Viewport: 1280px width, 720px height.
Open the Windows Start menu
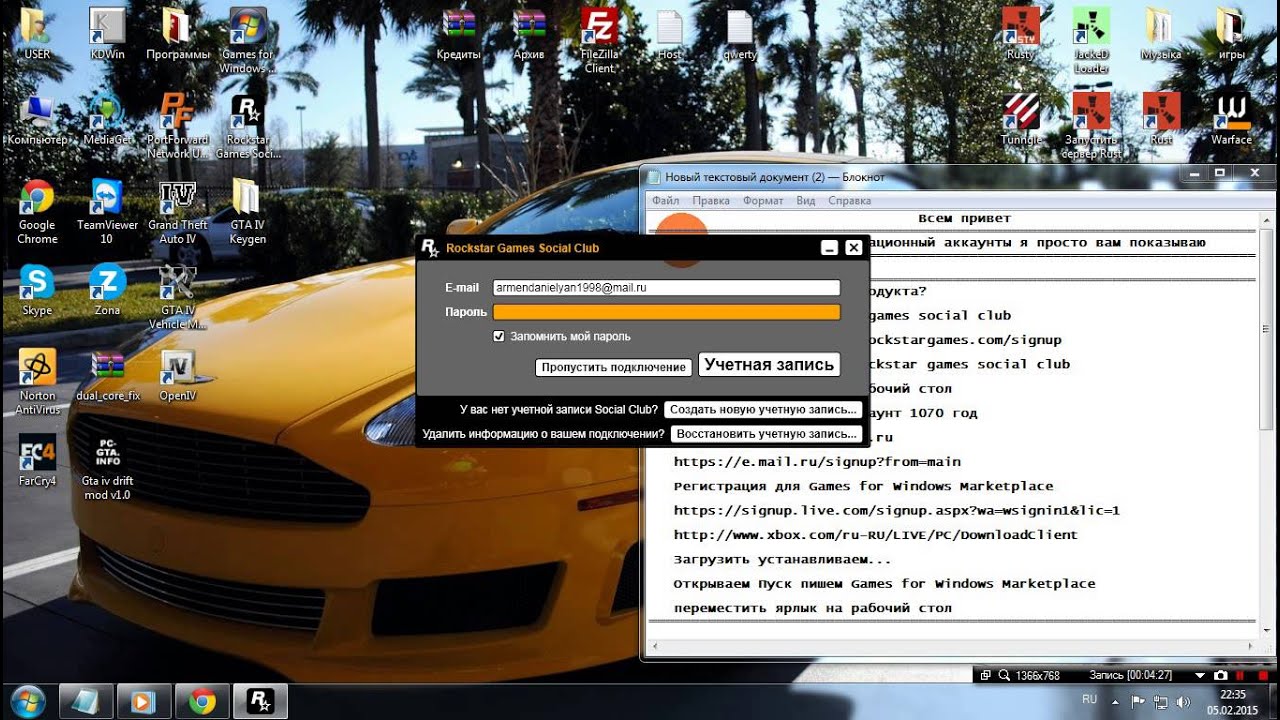click(27, 701)
